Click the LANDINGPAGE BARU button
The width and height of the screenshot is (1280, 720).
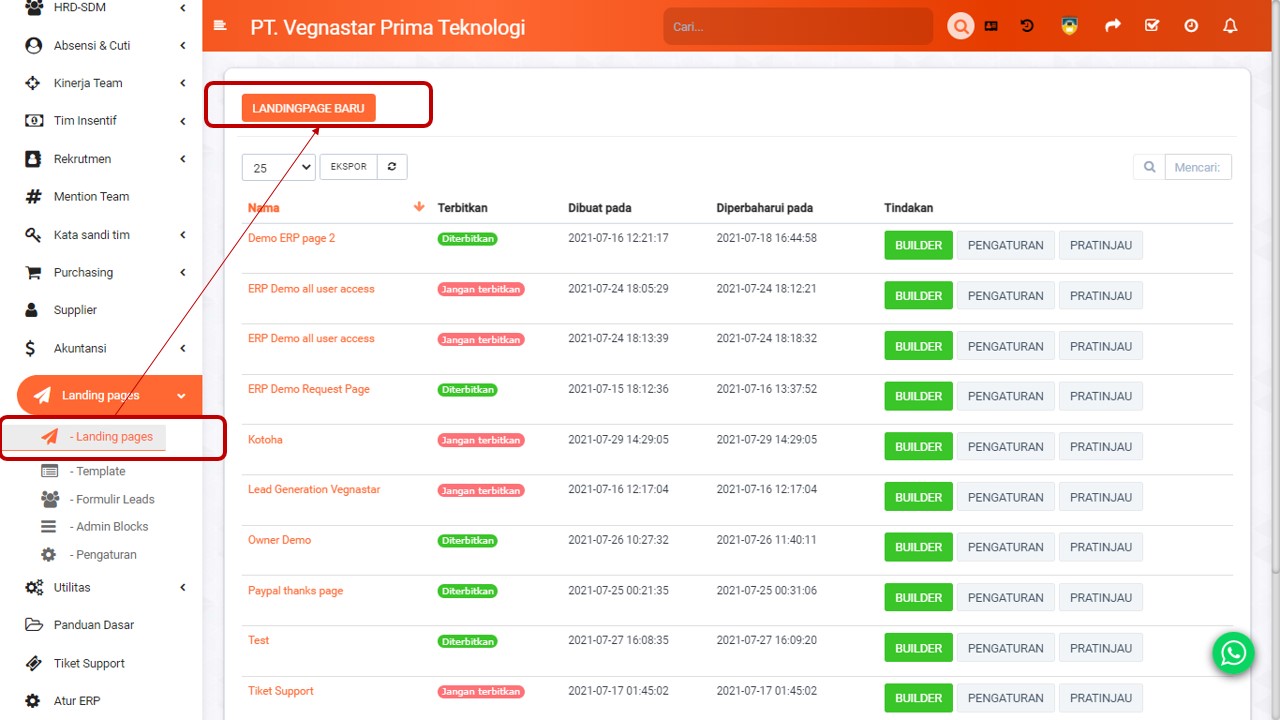pyautogui.click(x=308, y=108)
